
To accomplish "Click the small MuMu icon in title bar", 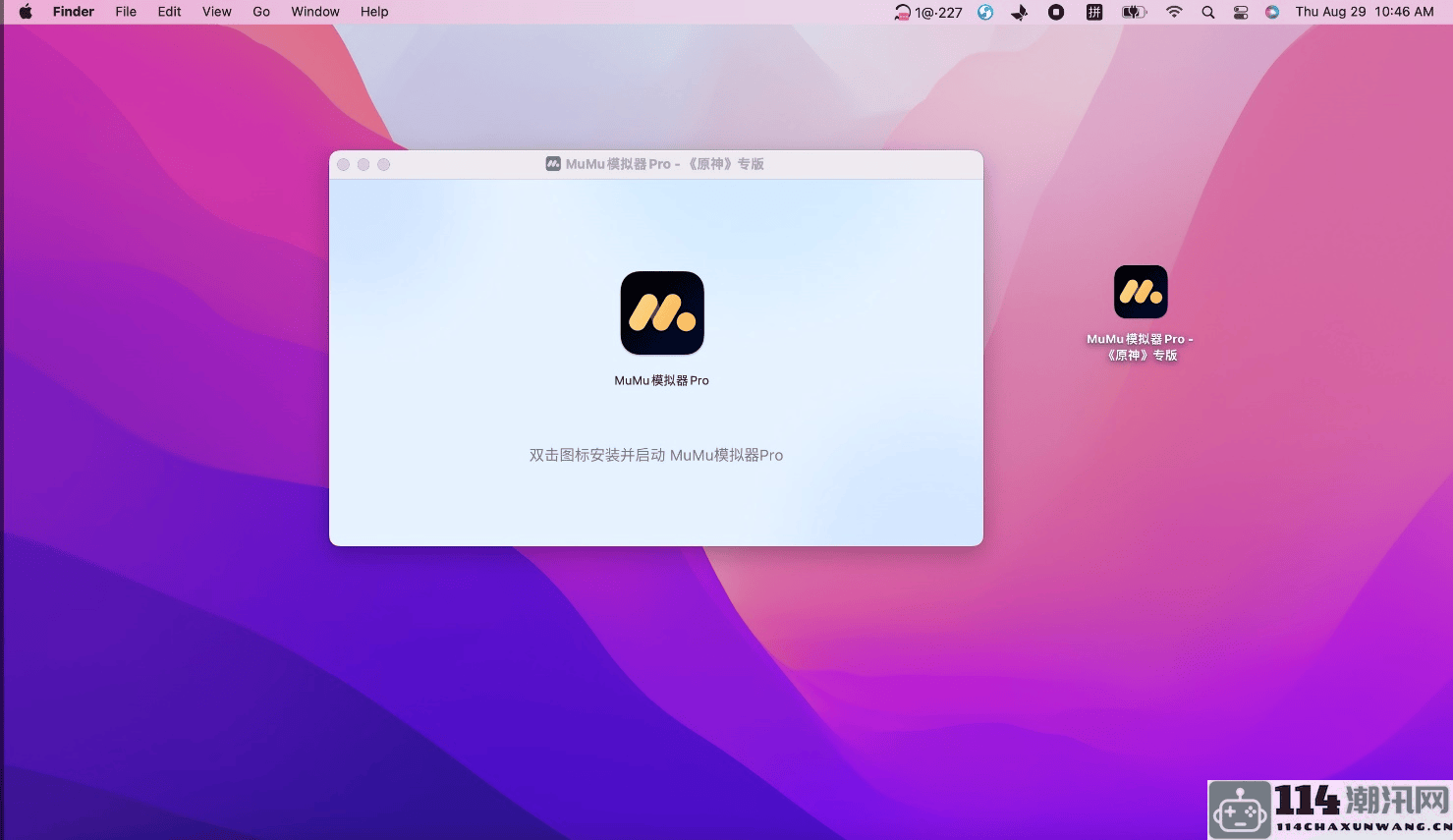I will click(x=553, y=164).
